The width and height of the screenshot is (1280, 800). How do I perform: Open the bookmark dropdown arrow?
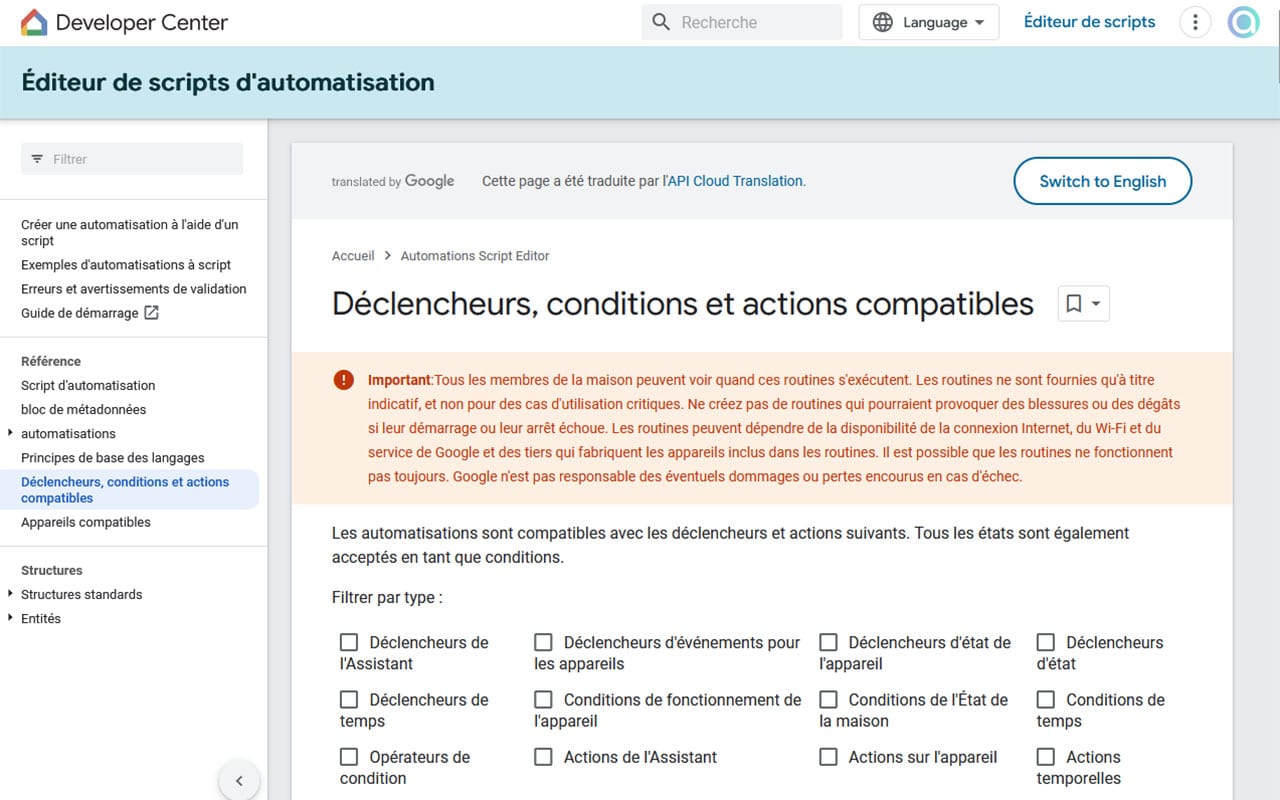tap(1096, 303)
